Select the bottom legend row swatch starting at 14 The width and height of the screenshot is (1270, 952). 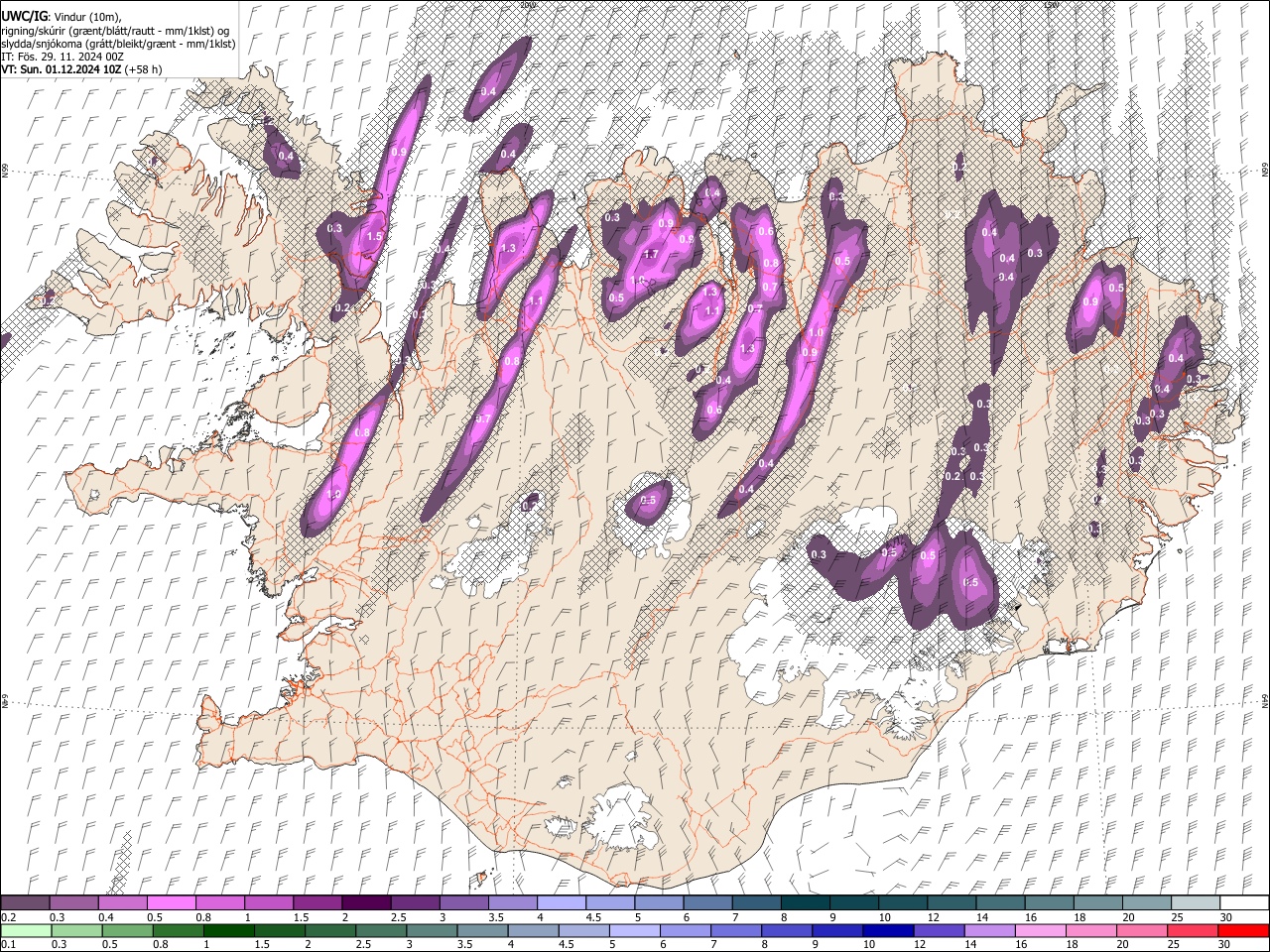tap(990, 930)
